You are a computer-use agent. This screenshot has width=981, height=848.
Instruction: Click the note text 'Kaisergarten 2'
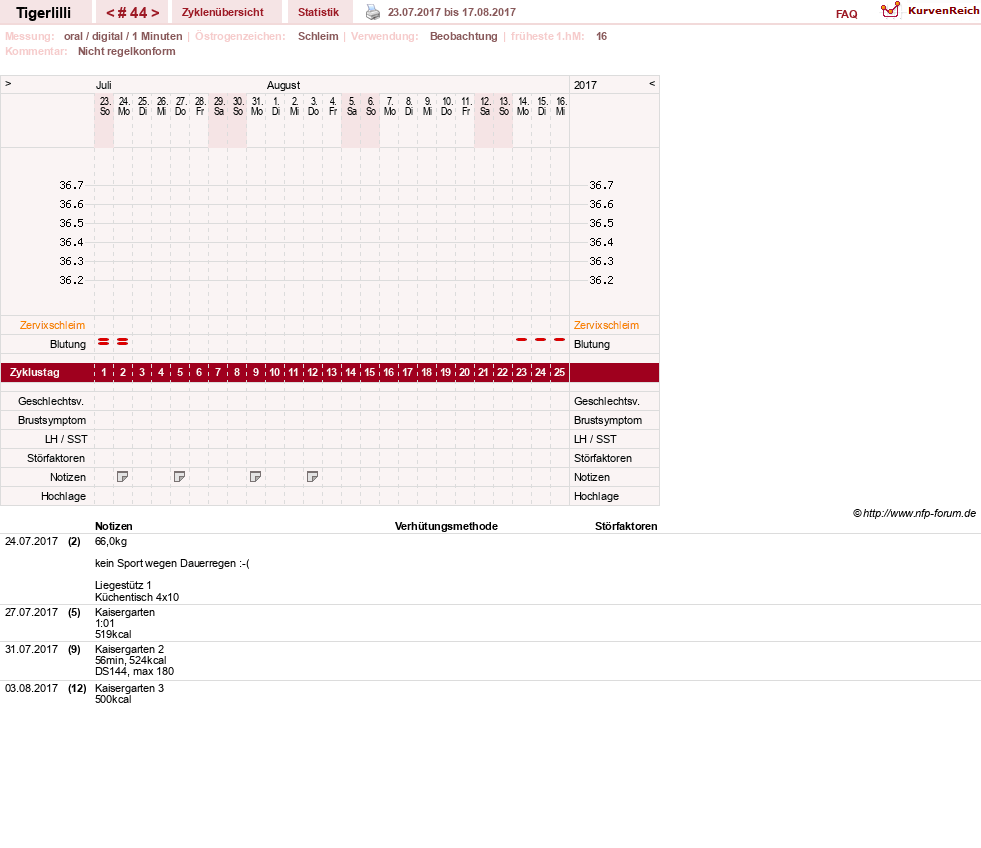click(x=130, y=649)
